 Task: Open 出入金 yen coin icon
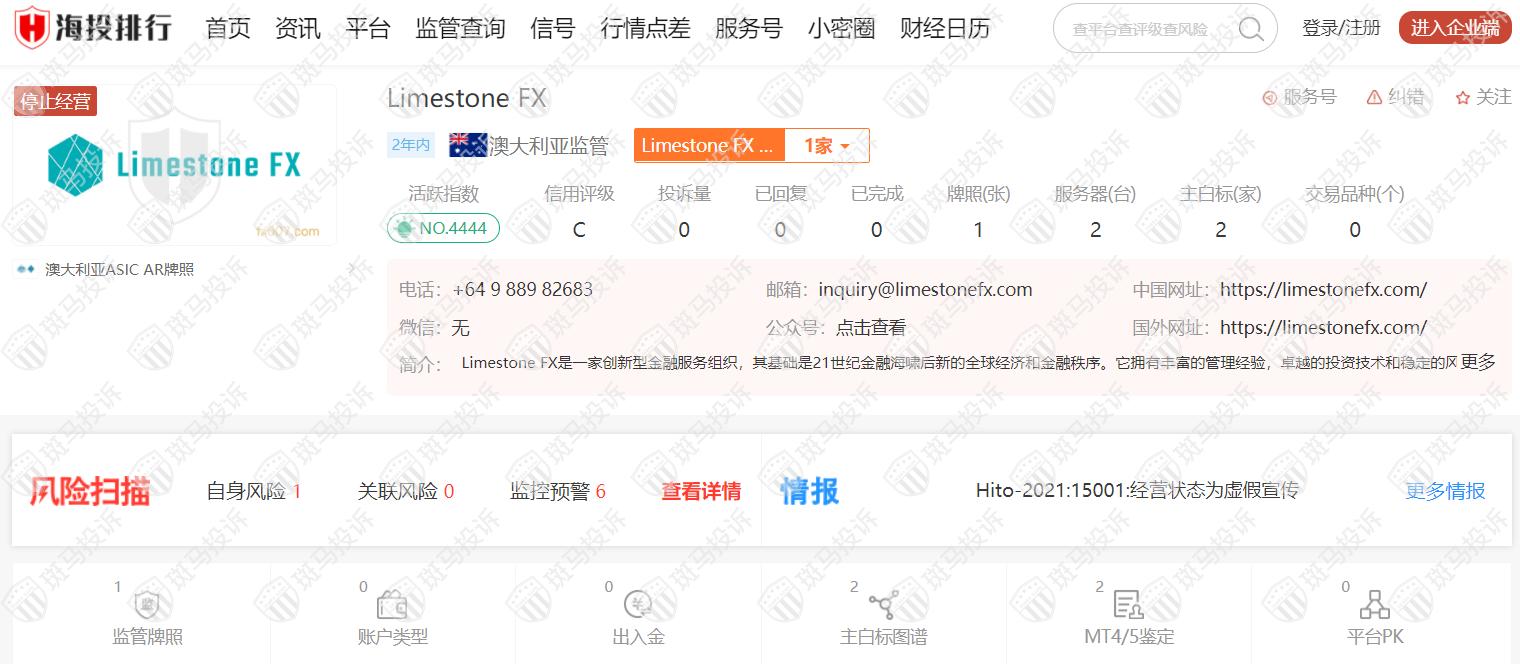coord(638,604)
